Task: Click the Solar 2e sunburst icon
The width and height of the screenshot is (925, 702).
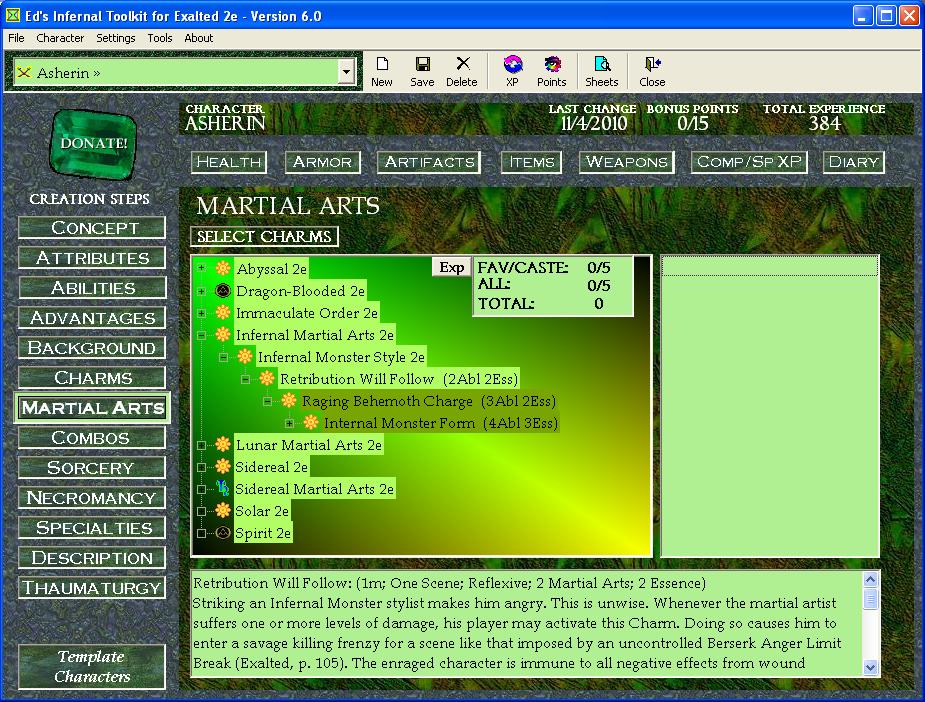Action: point(223,510)
